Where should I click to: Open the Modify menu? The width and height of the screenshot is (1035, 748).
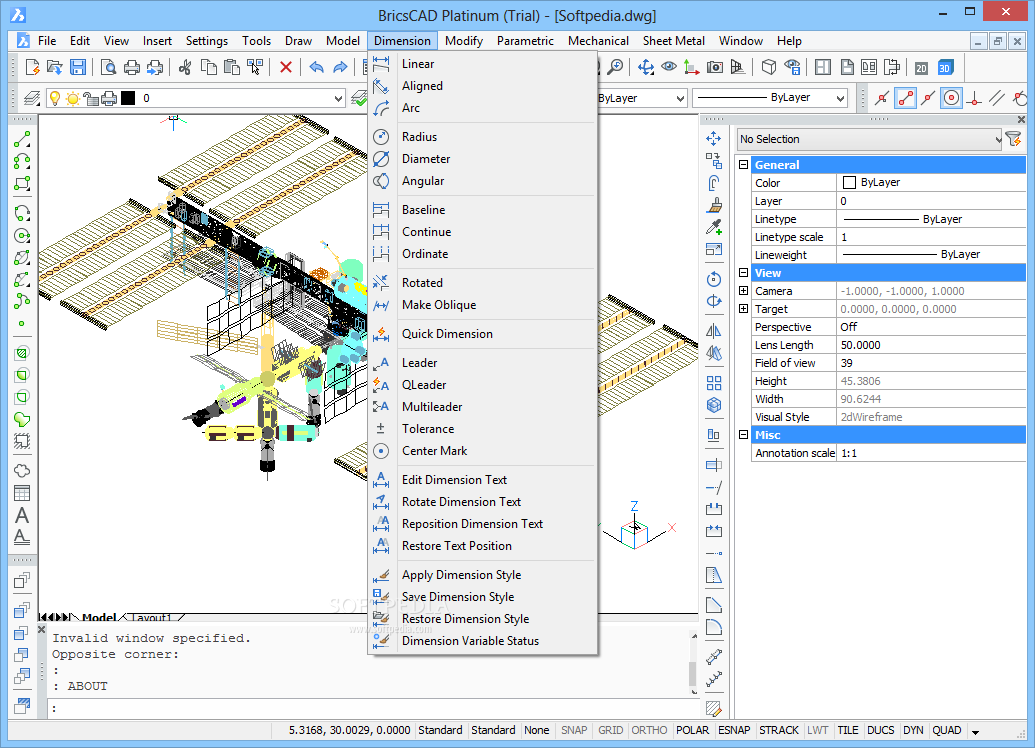click(464, 41)
